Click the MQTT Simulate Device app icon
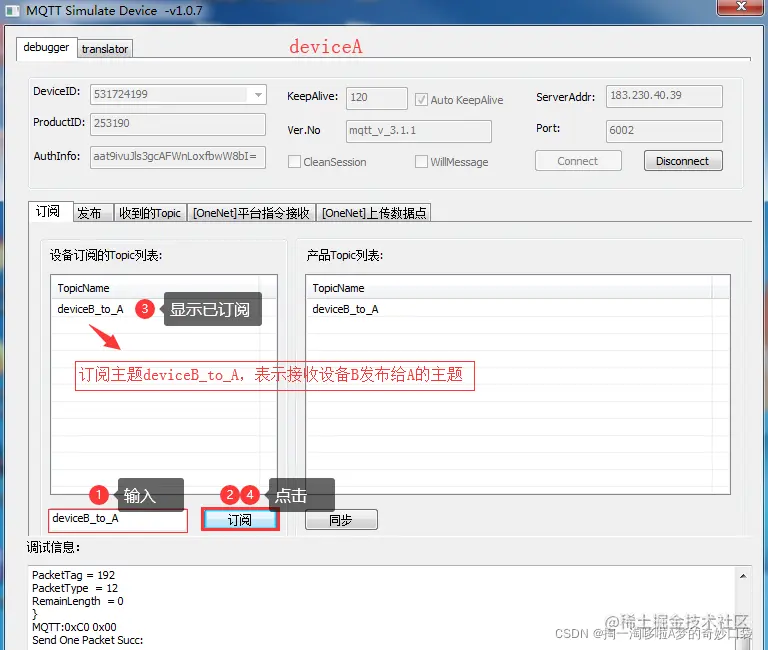This screenshot has height=650, width=768. click(x=12, y=11)
